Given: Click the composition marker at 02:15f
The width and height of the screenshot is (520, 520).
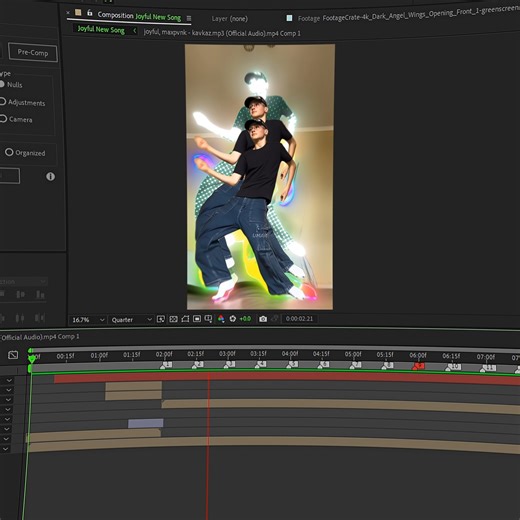Looking at the screenshot, I should coord(197,365).
